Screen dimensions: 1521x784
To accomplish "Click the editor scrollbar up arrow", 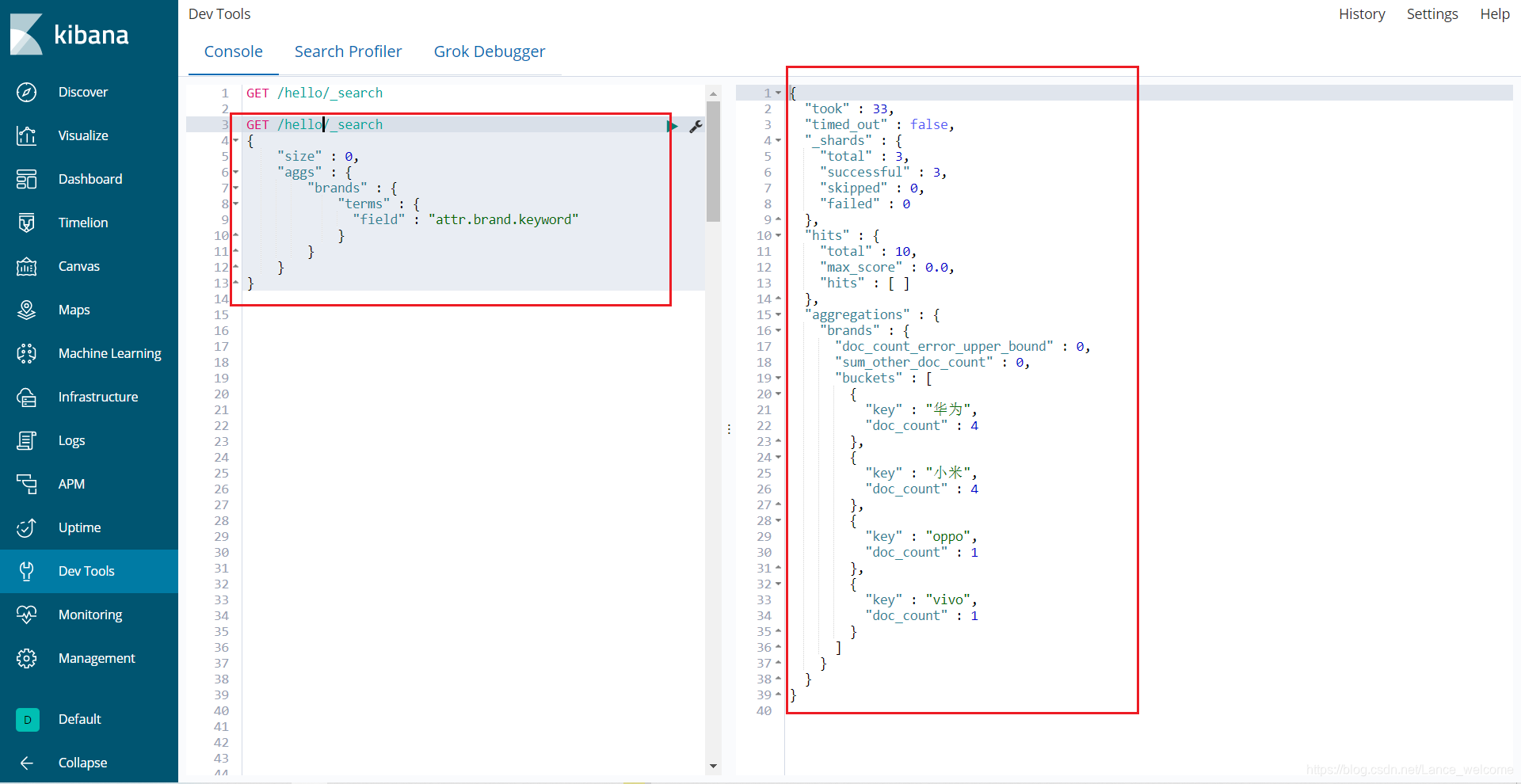I will coord(713,93).
